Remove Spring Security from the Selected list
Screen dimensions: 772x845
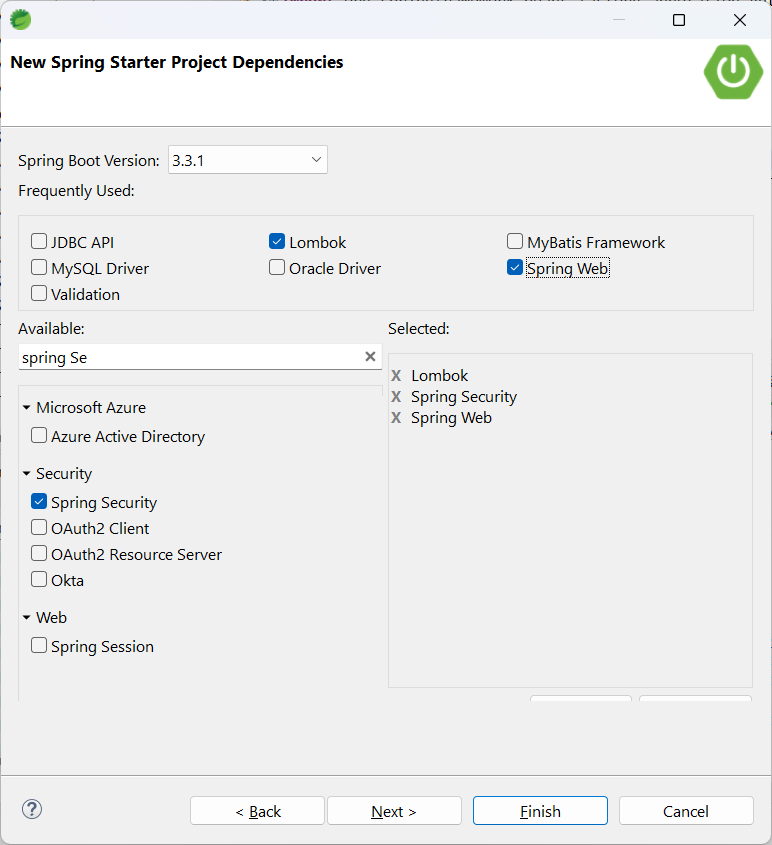396,397
